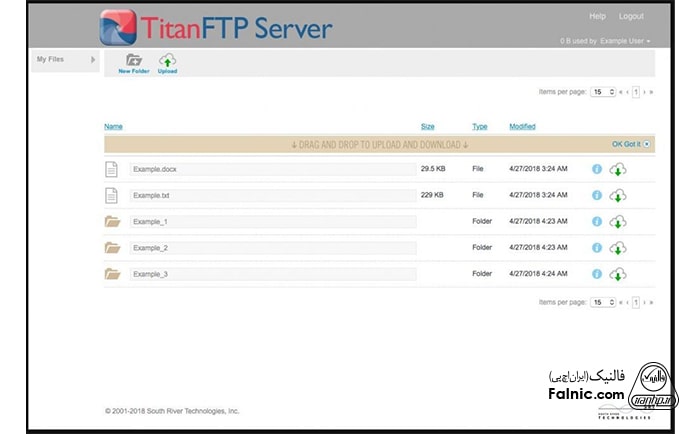This screenshot has width=694, height=434.
Task: Click Logout in the header
Action: (631, 17)
